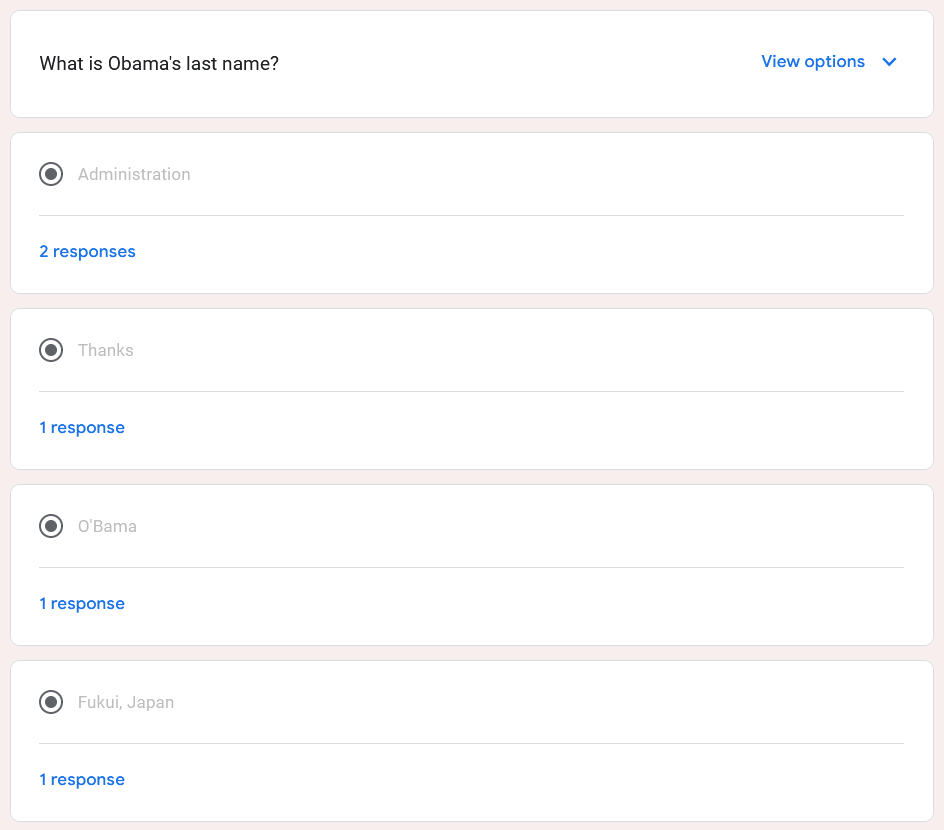Select the O'Bama radio button
944x830 pixels.
click(51, 526)
